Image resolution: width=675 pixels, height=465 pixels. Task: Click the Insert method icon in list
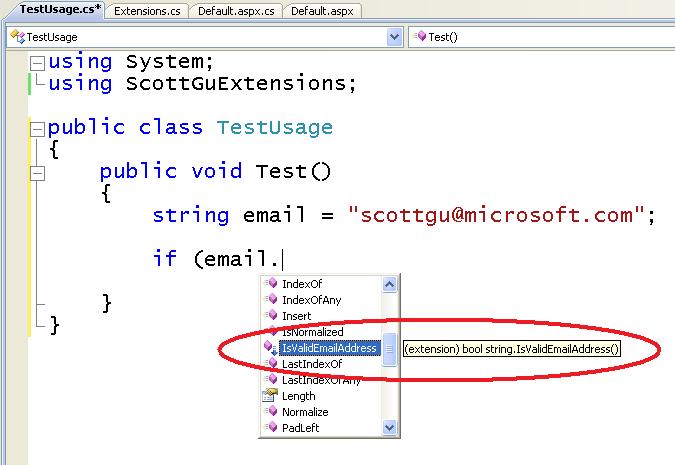[269, 316]
